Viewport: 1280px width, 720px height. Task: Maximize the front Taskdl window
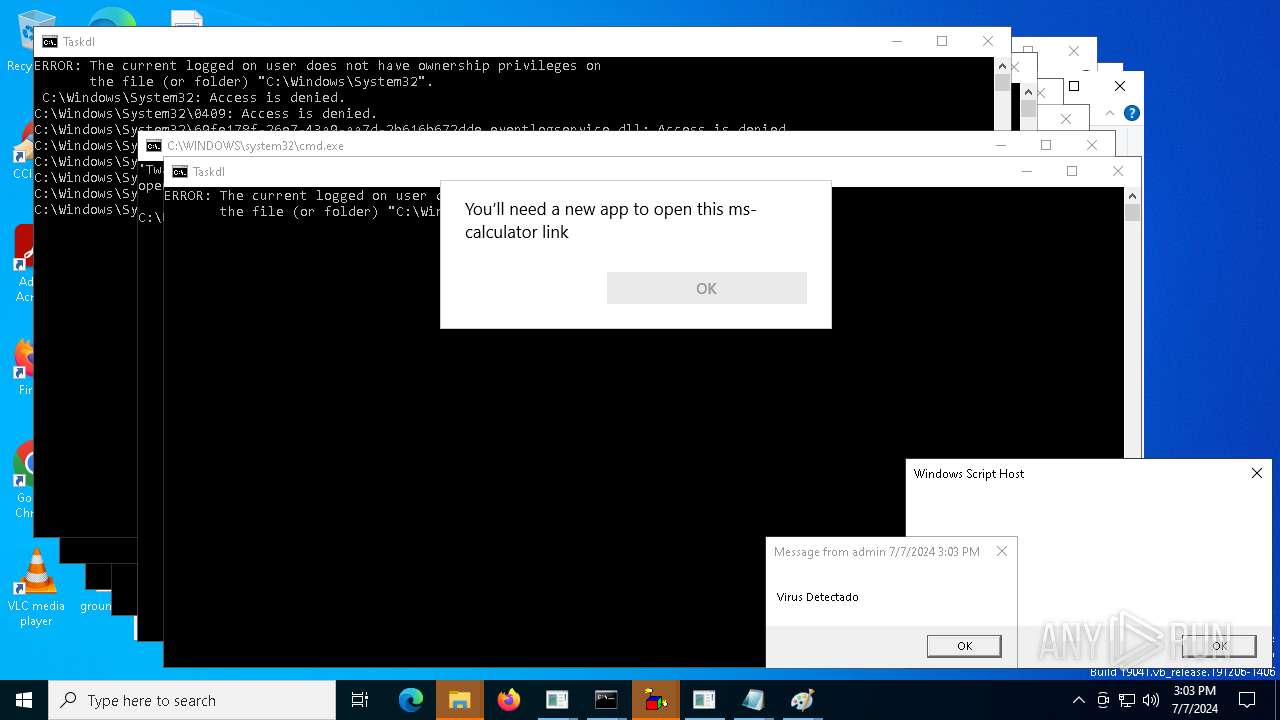pos(1072,171)
